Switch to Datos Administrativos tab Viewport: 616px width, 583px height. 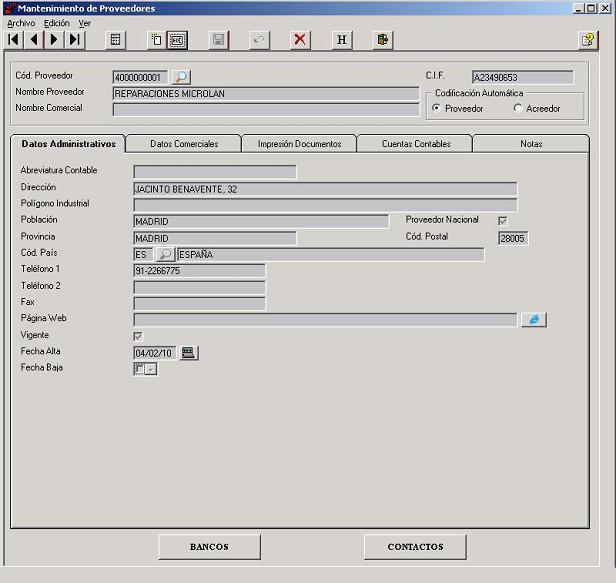click(x=68, y=144)
